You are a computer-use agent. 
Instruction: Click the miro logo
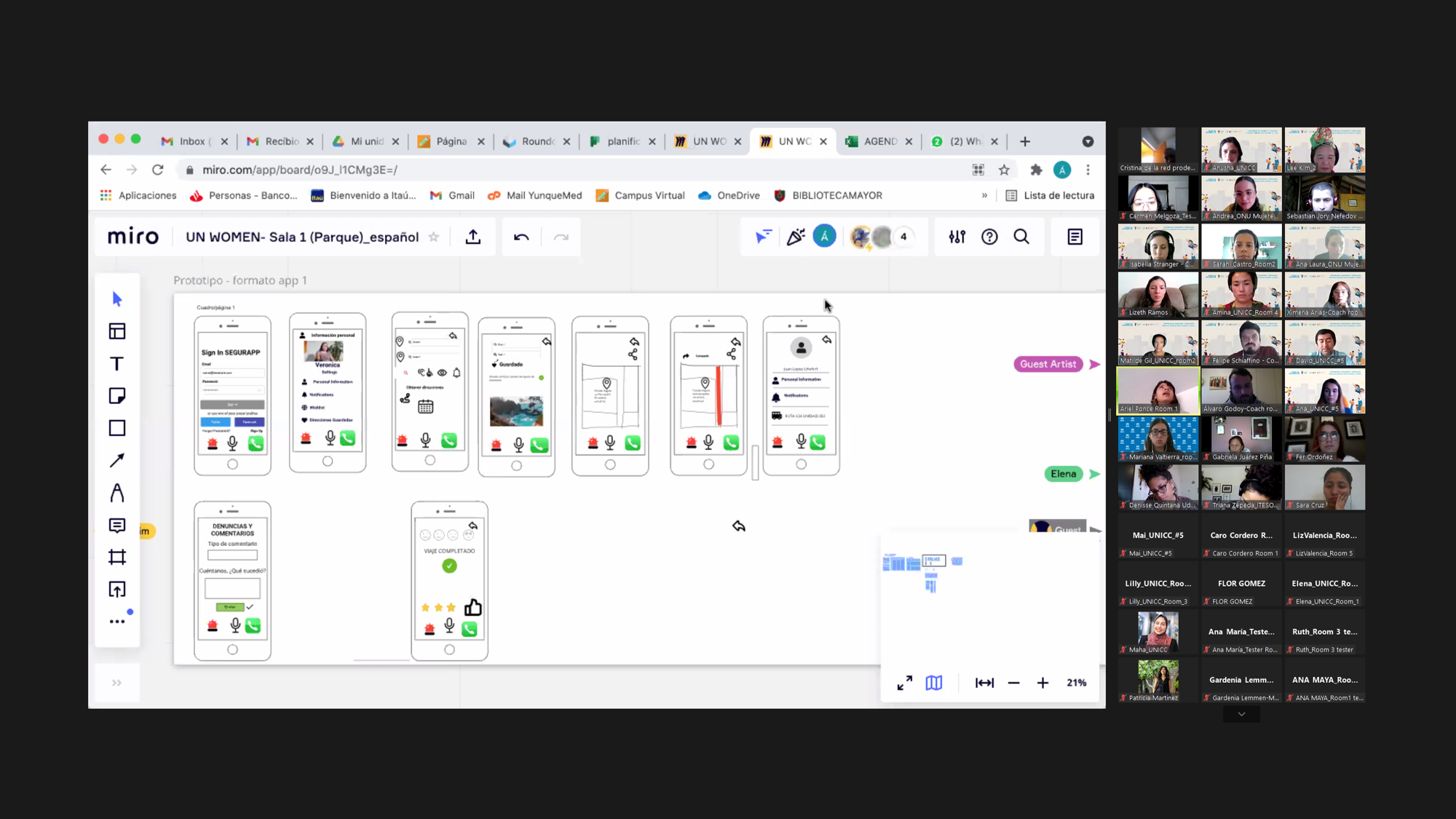[x=132, y=237]
